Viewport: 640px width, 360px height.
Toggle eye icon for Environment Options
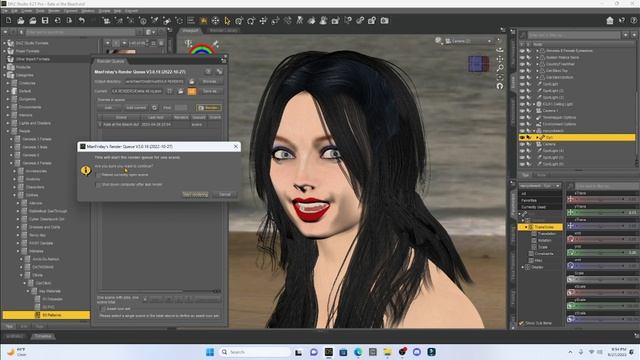point(522,124)
